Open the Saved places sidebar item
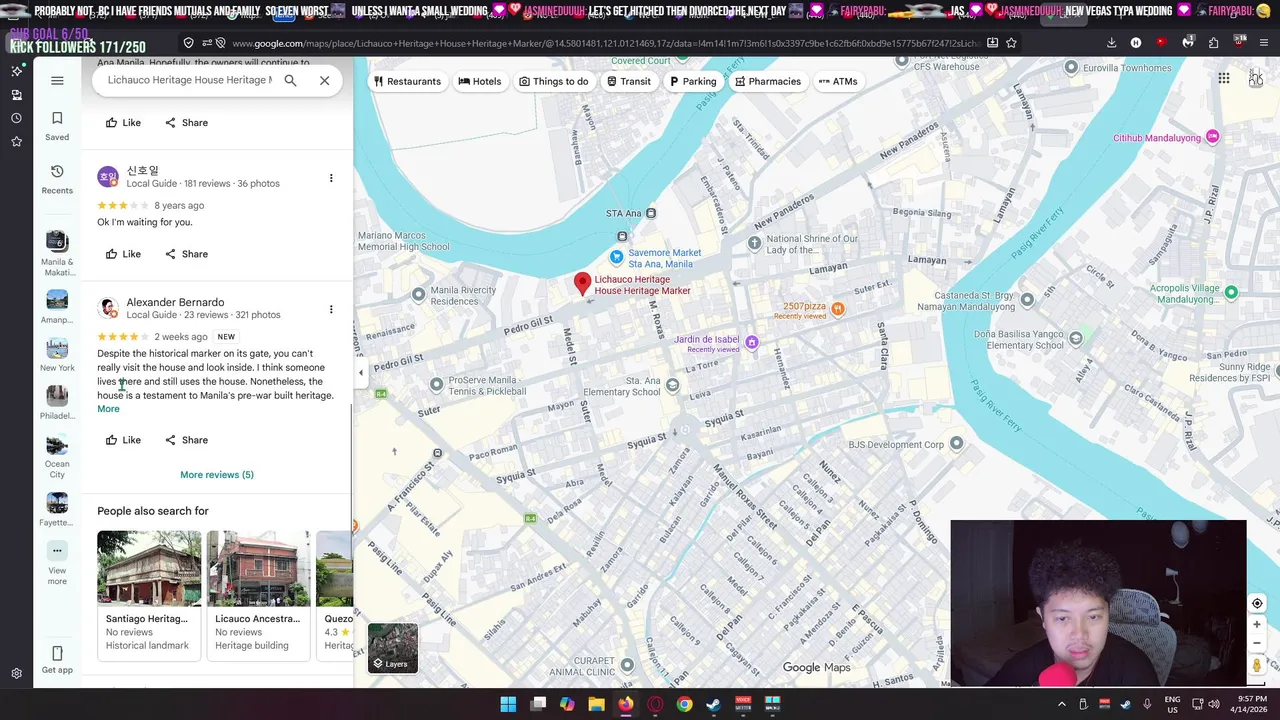Viewport: 1280px width, 720px height. [x=57, y=126]
